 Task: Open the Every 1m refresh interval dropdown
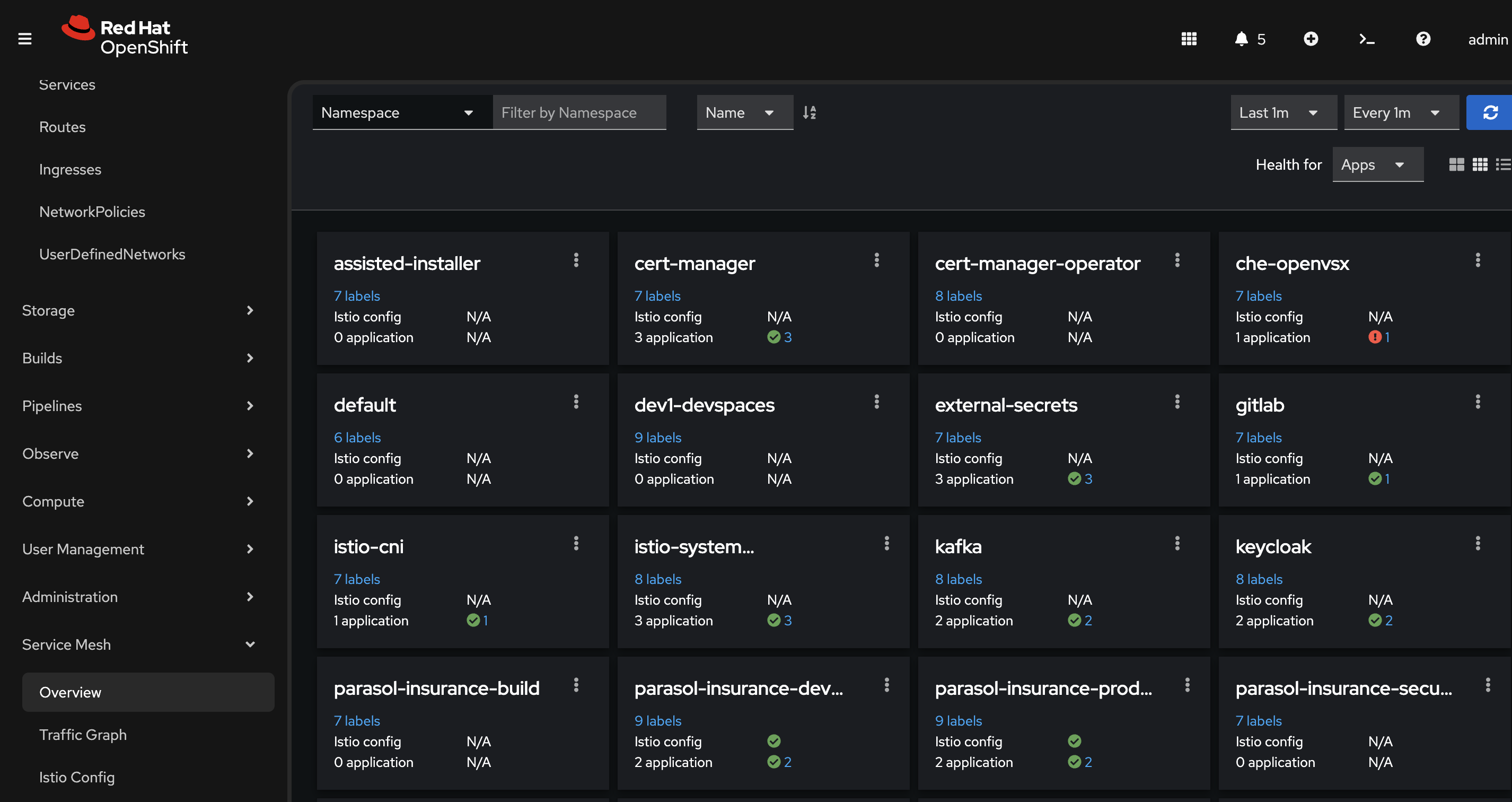point(1401,112)
